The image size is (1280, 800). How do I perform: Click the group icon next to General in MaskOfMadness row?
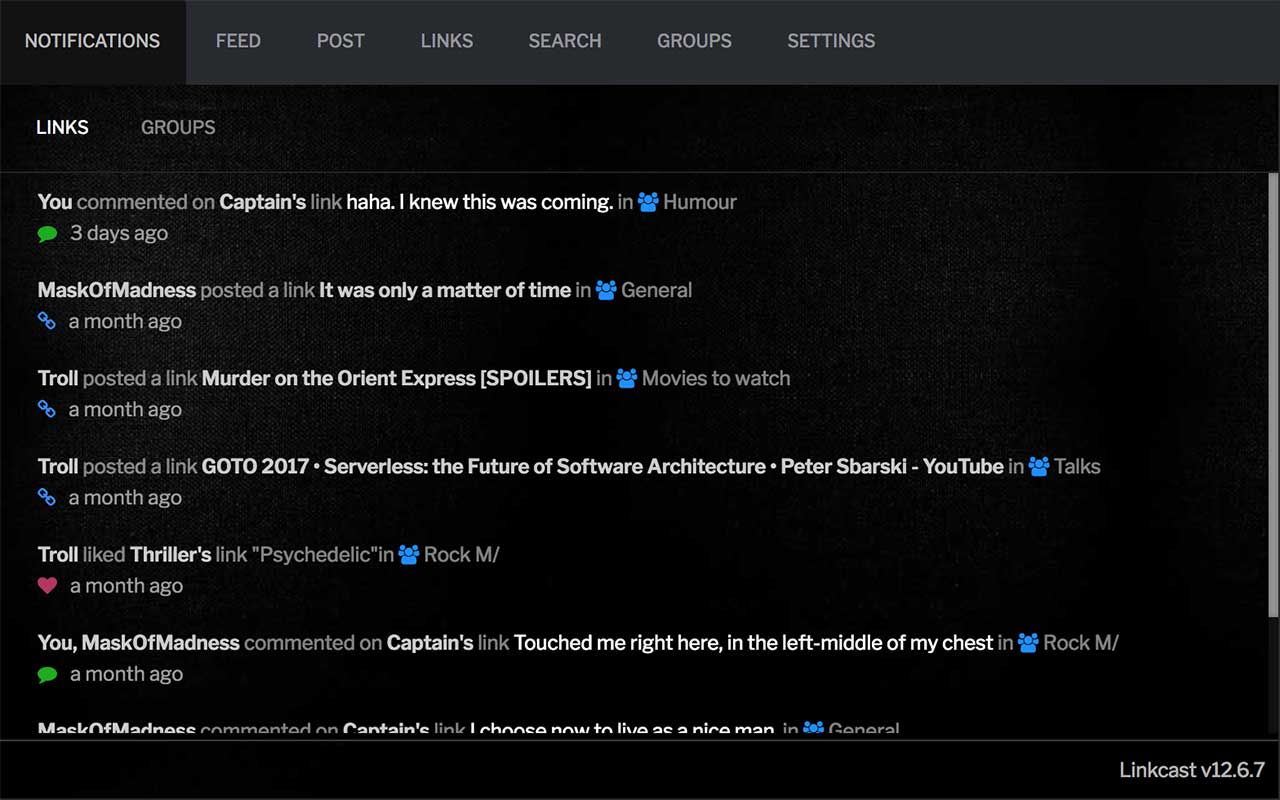606,290
